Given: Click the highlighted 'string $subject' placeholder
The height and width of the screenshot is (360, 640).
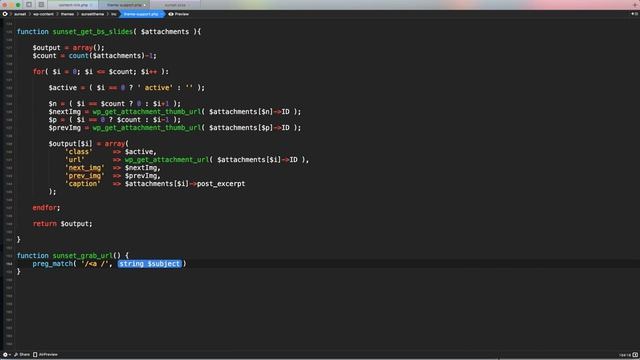Looking at the screenshot, I should 150,264.
